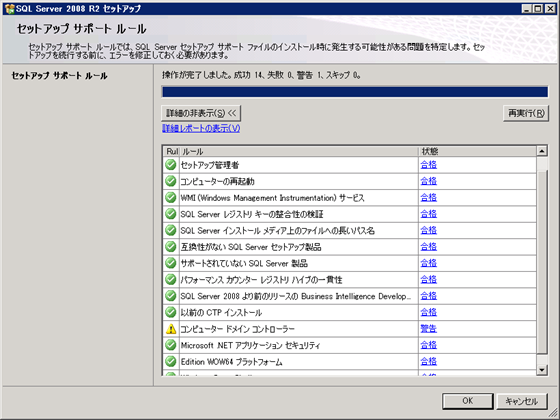The image size is (560, 420).
Task: Minimize the SQL Server setup window
Action: (x=526, y=9)
